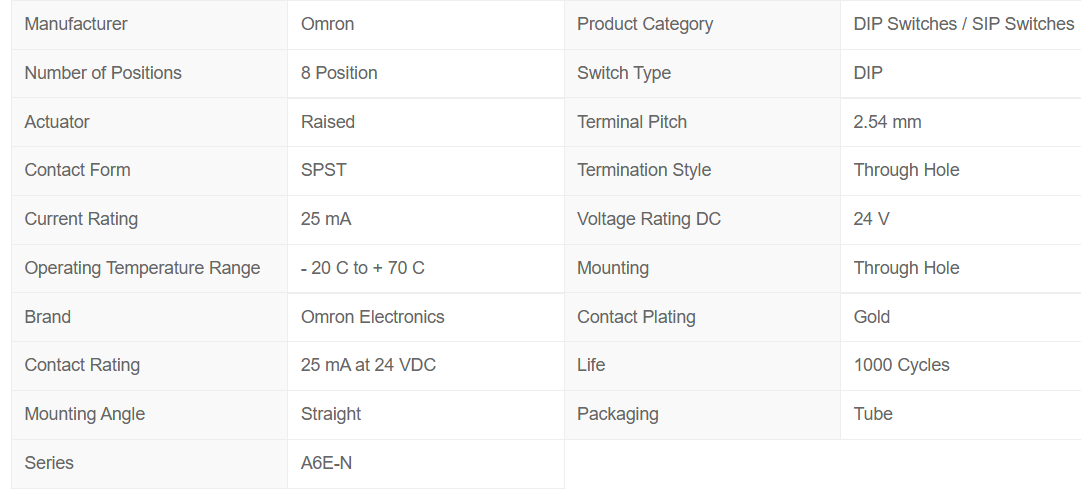The height and width of the screenshot is (492, 1081).
Task: Select the DIP Switches / SIP Switches value
Action: tap(963, 24)
